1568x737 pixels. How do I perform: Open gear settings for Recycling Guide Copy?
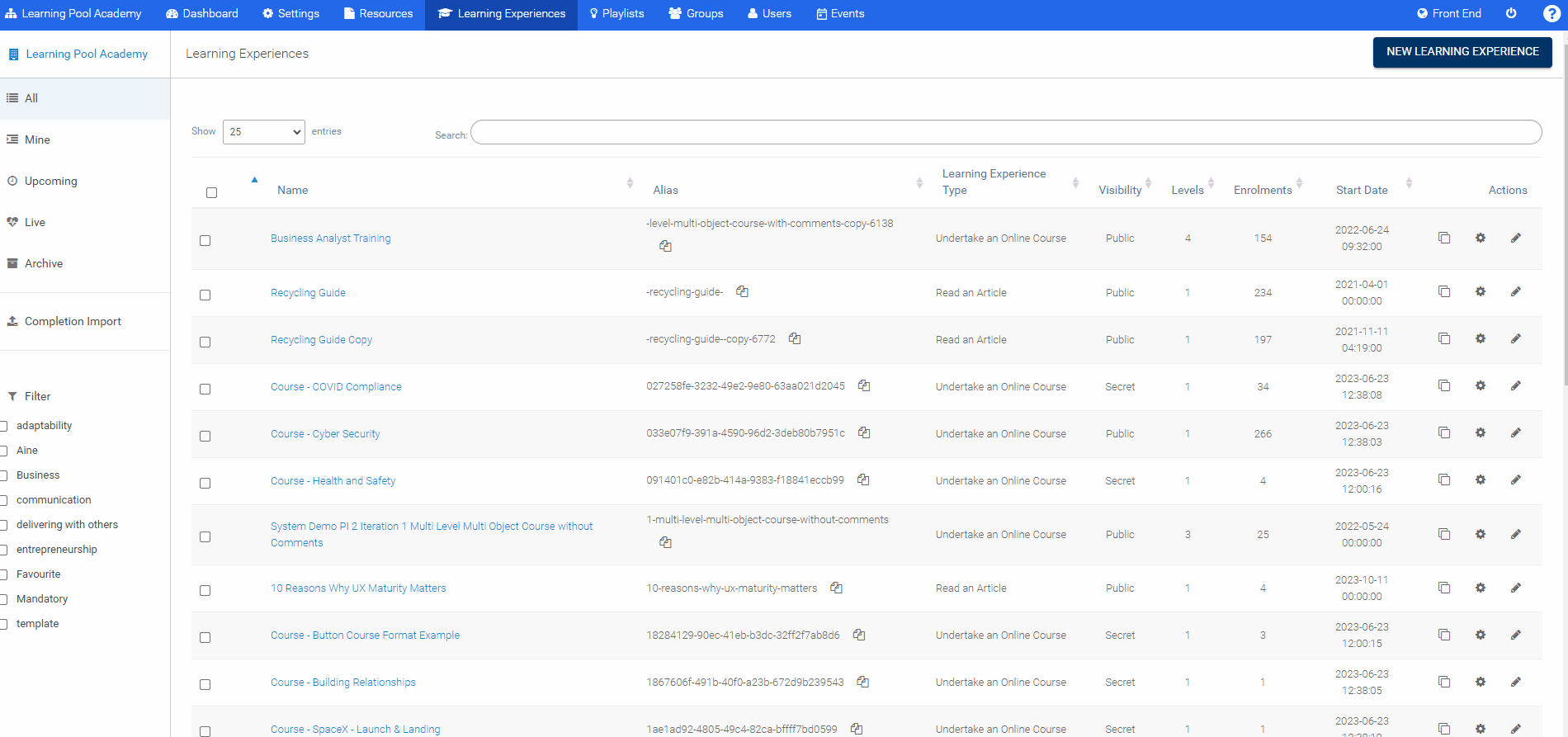[1481, 339]
